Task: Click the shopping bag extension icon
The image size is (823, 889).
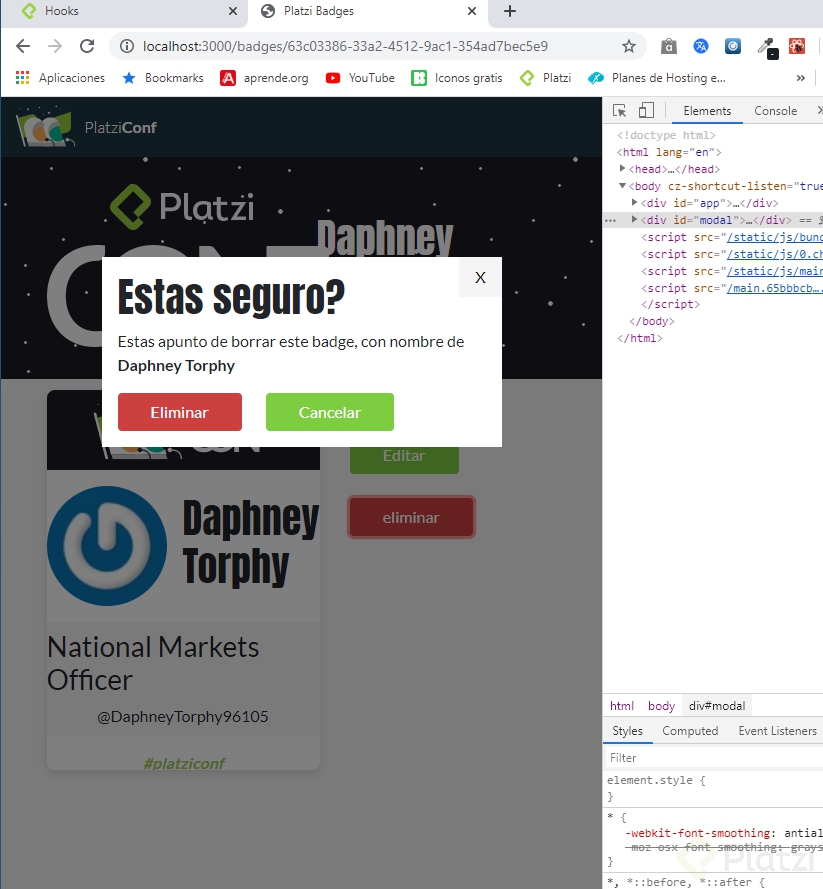Action: pyautogui.click(x=668, y=46)
